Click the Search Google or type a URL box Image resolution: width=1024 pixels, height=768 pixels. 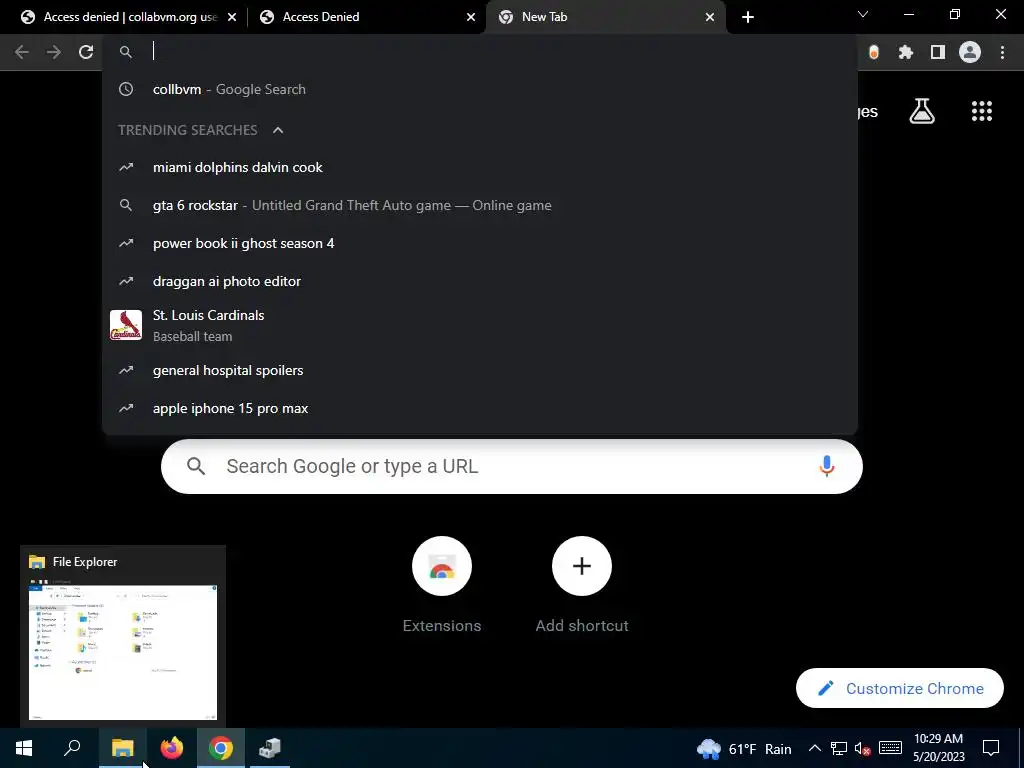[x=511, y=466]
